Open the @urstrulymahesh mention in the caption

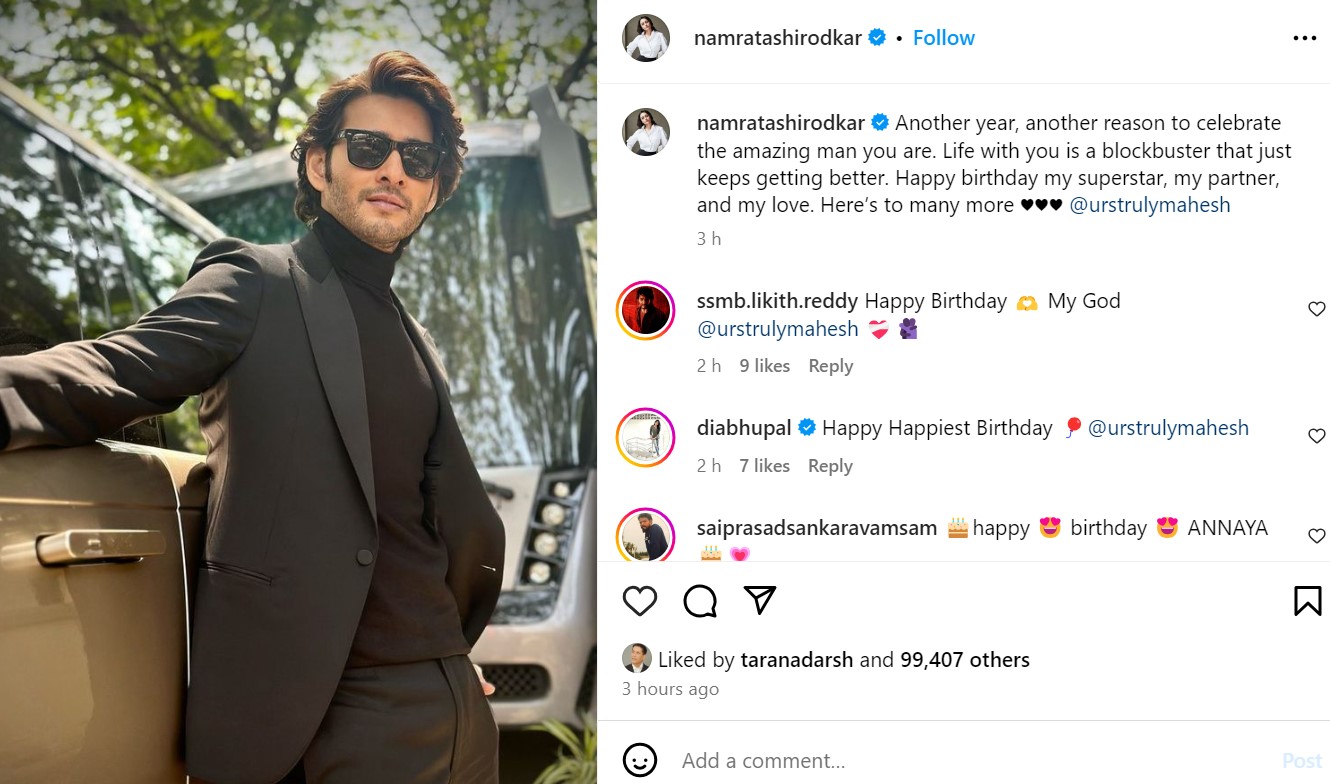pos(1149,205)
